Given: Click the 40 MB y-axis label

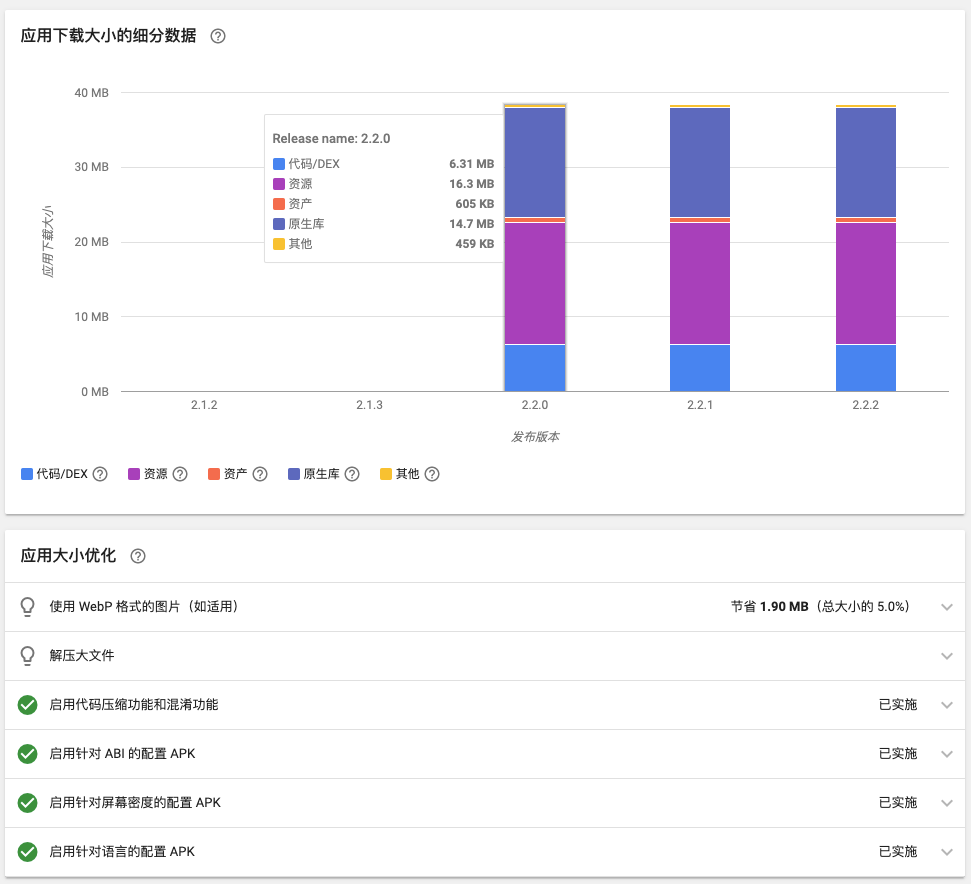Looking at the screenshot, I should pos(92,93).
